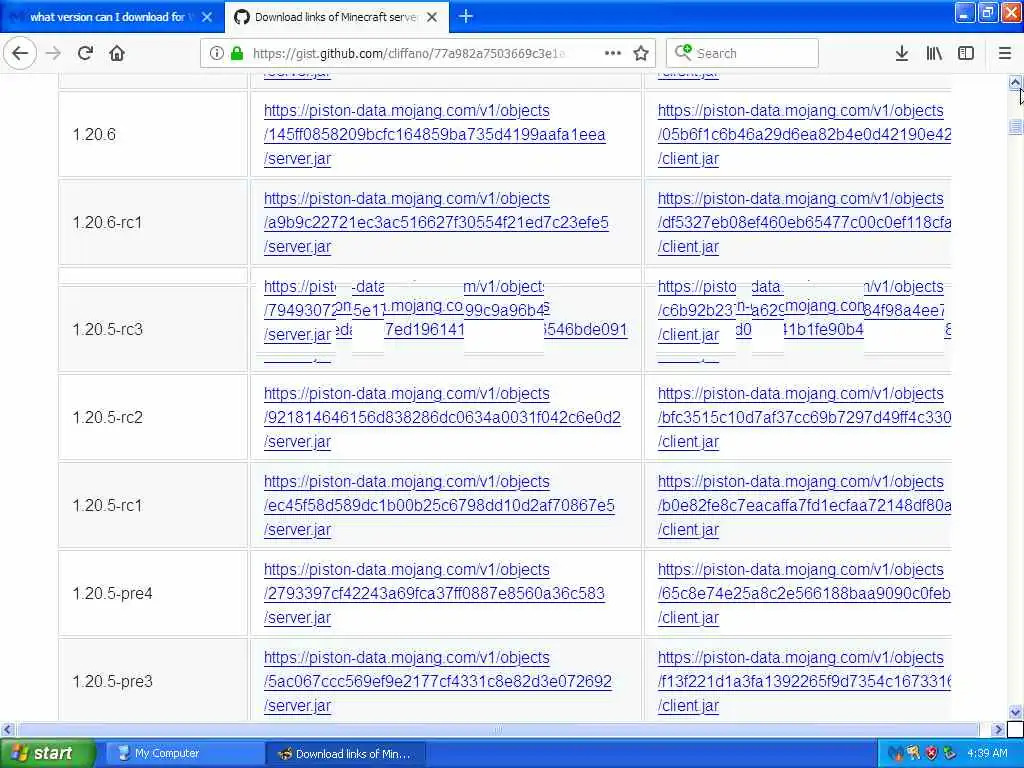
Task: Show site information icon in address bar
Action: click(217, 53)
